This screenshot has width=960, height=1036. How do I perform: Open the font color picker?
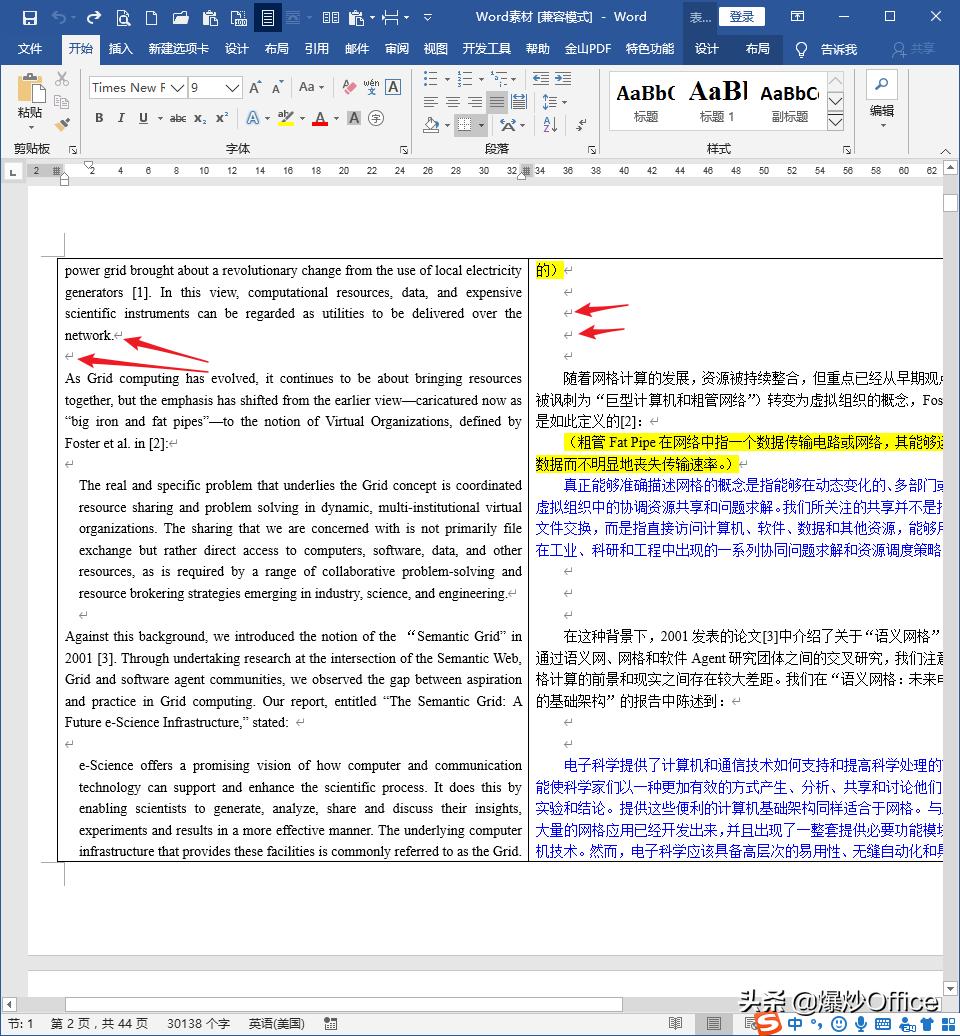point(321,117)
